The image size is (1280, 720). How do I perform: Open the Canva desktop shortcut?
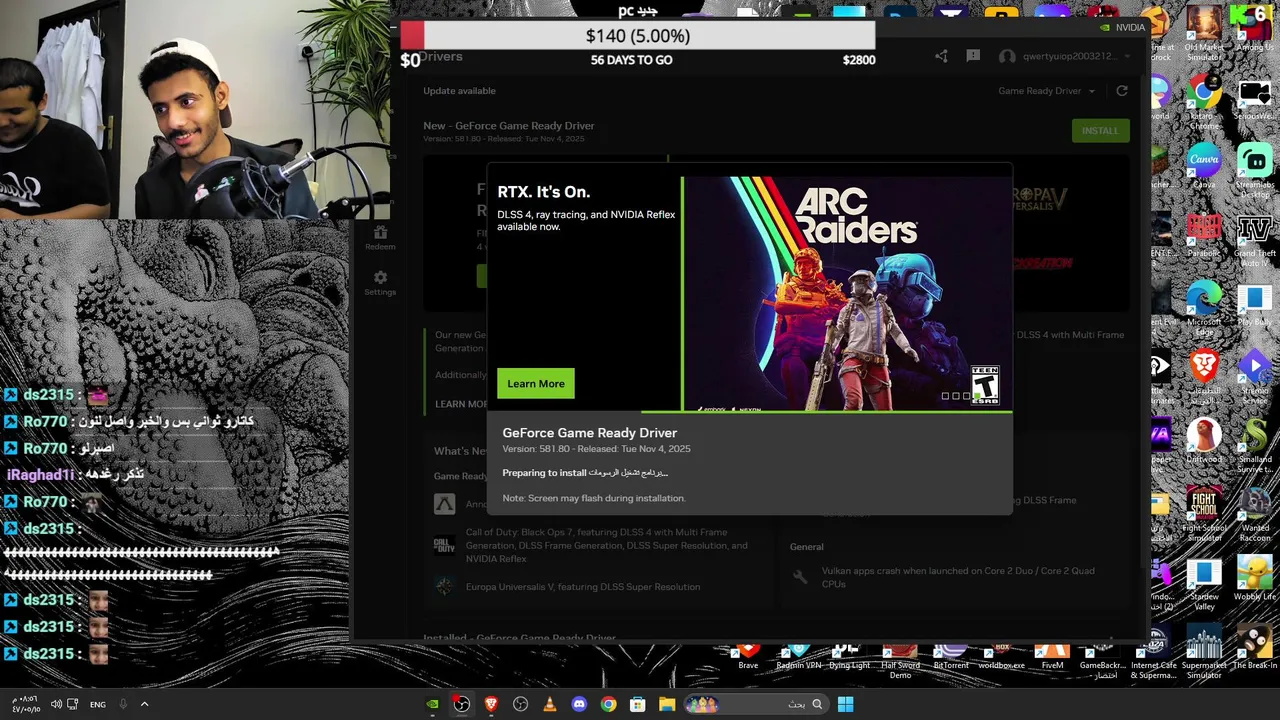pos(1204,167)
